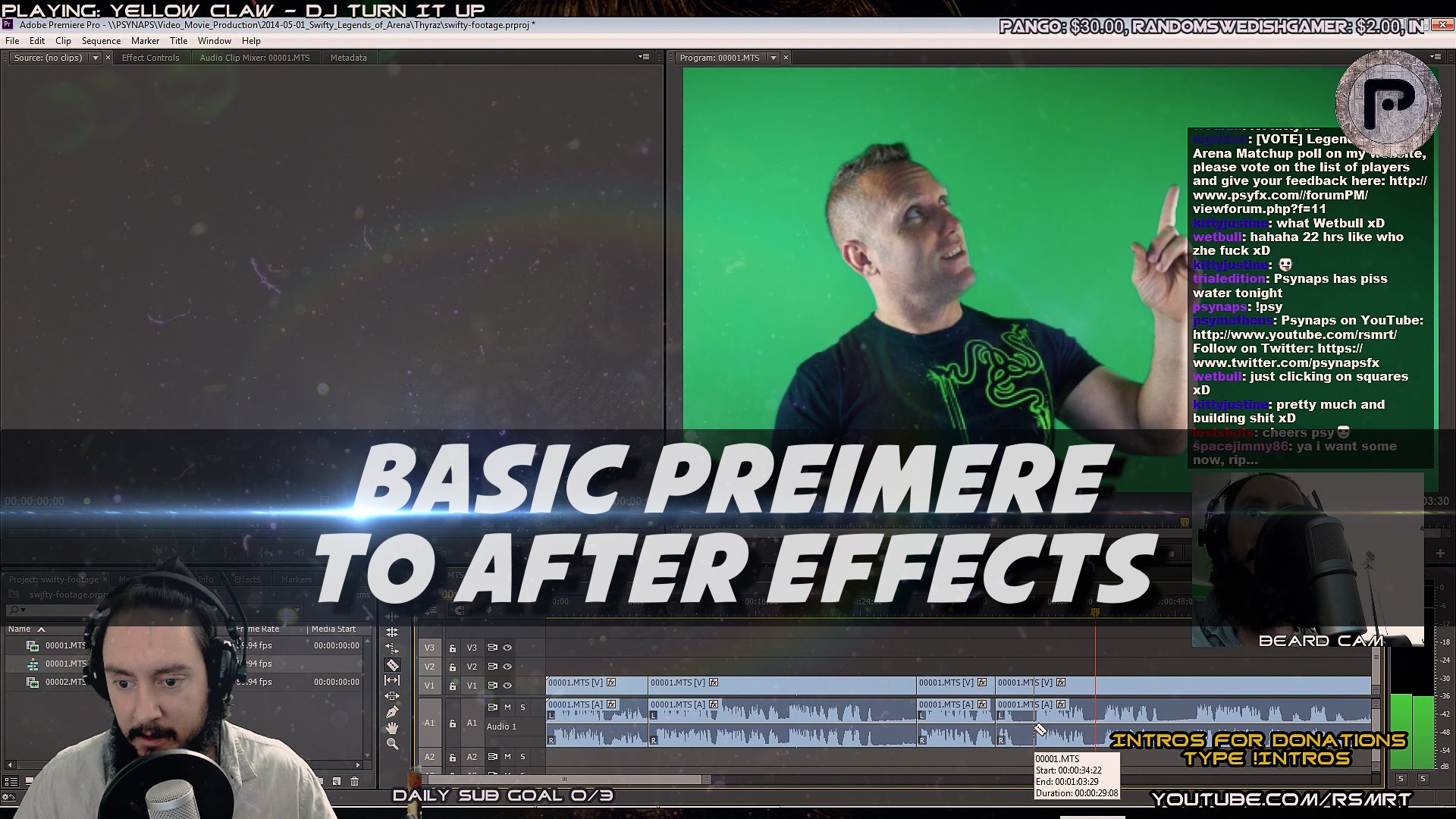Click the 00001.MTS file in project panel

point(66,644)
